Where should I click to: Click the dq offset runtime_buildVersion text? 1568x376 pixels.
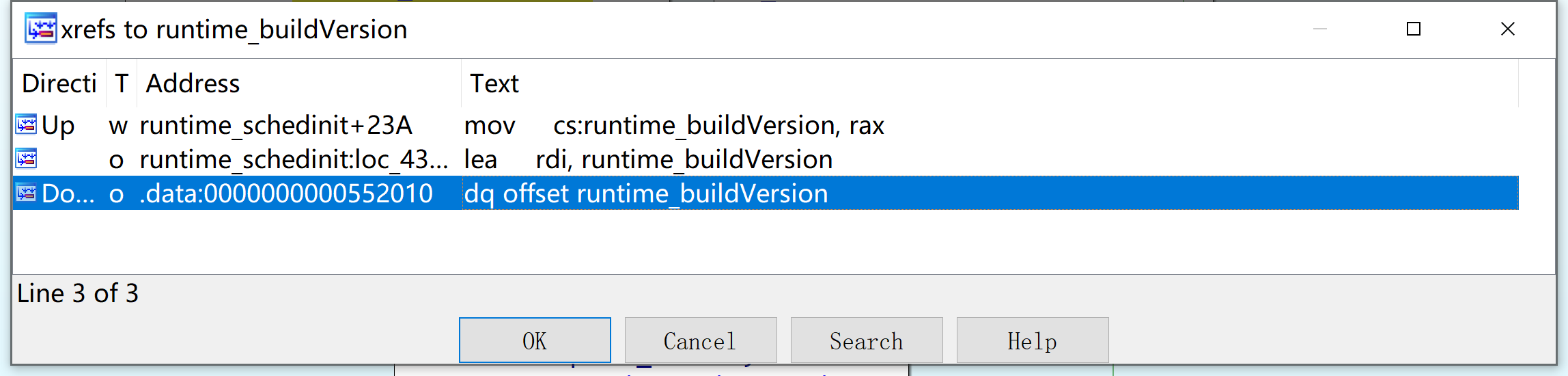click(646, 194)
